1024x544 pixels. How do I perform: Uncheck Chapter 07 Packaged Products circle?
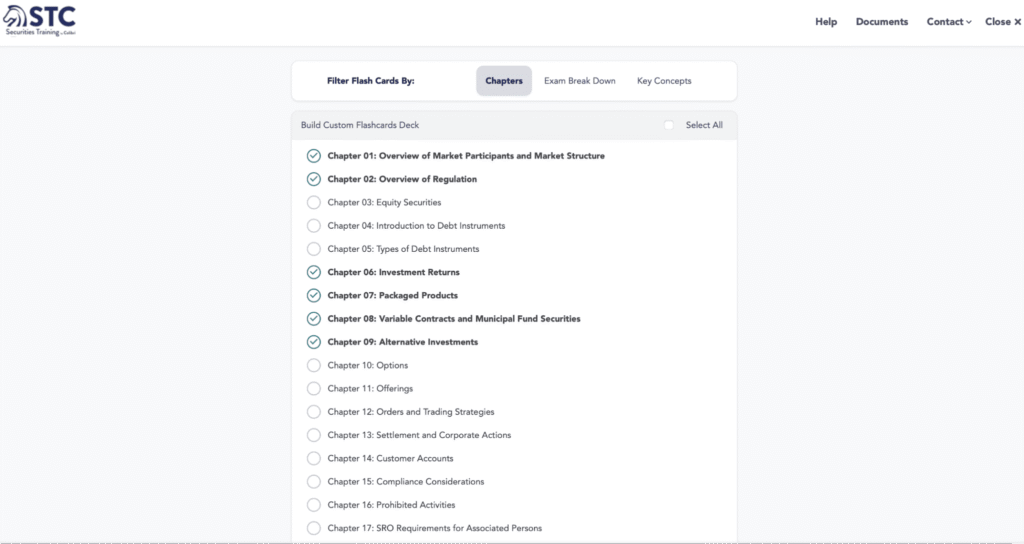click(x=313, y=295)
